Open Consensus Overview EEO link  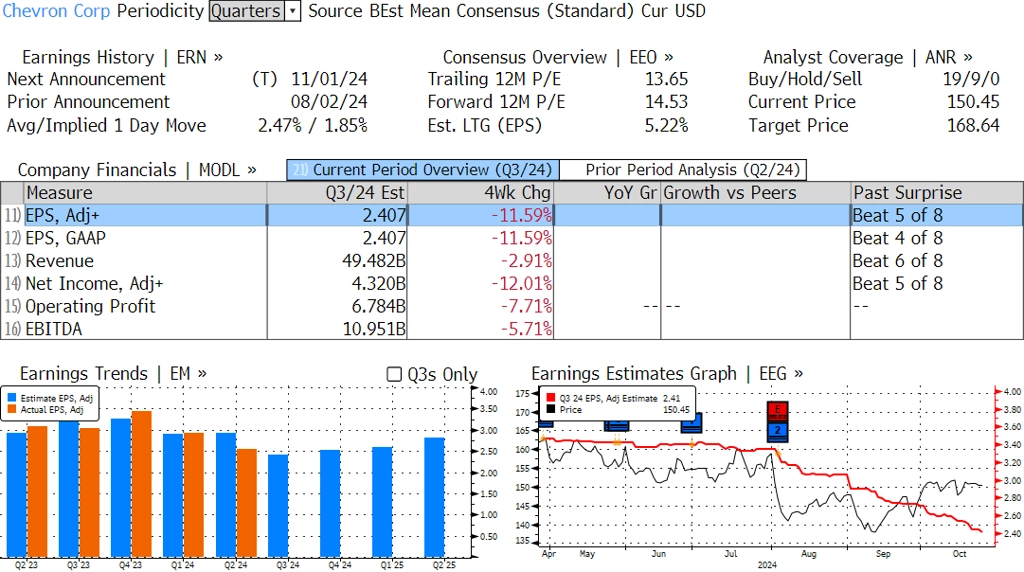(558, 57)
